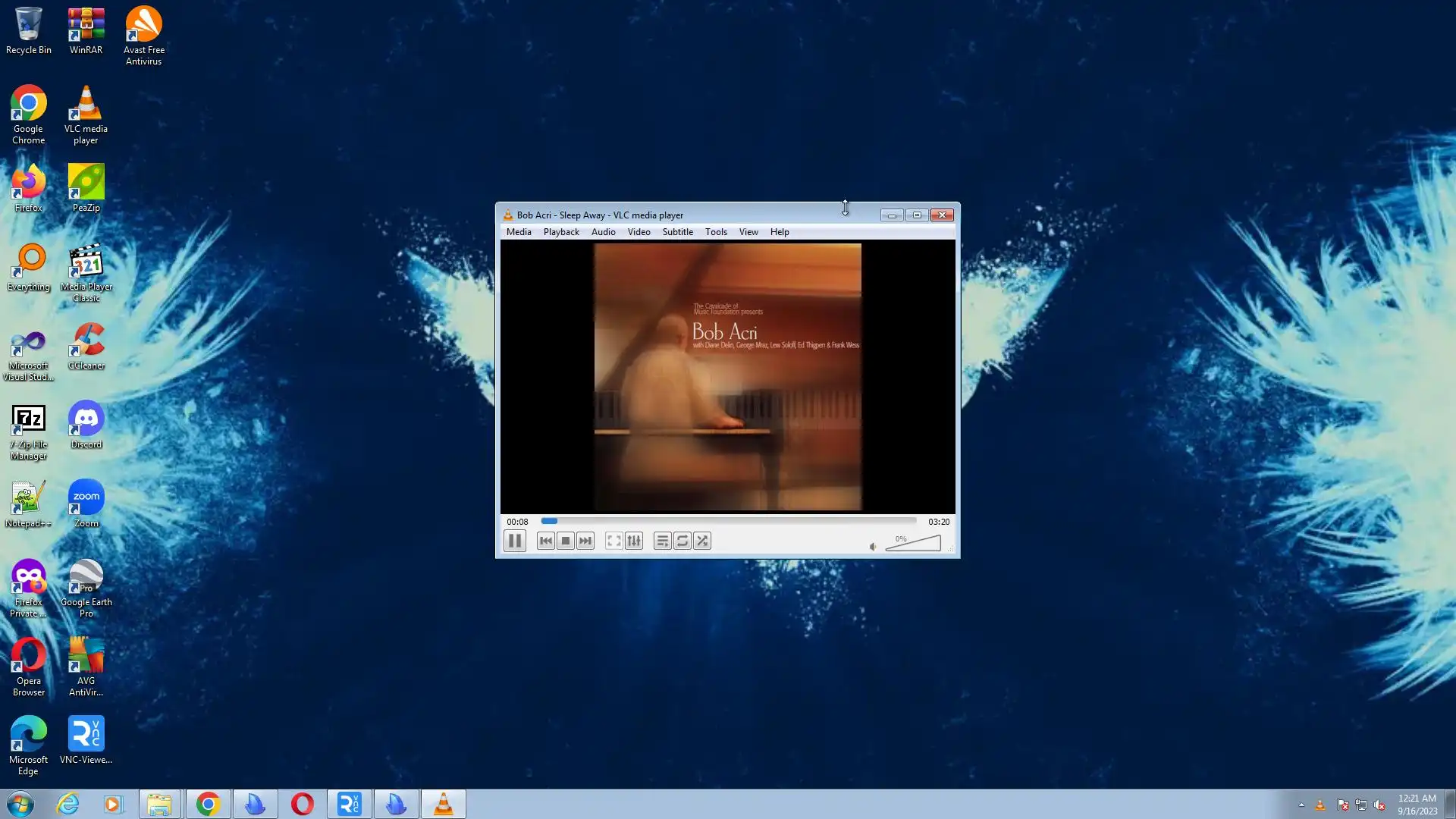Open the Playback menu
The height and width of the screenshot is (819, 1456).
pyautogui.click(x=561, y=232)
